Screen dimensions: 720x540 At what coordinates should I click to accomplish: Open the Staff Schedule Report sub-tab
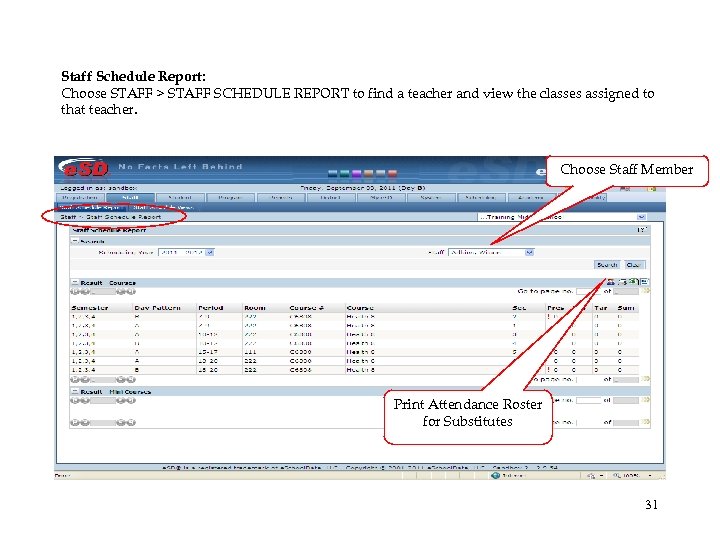90,208
